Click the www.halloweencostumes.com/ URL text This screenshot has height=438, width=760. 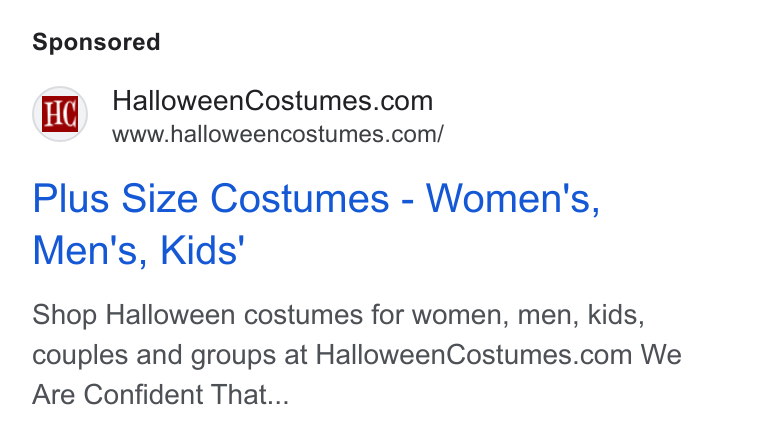(x=278, y=134)
